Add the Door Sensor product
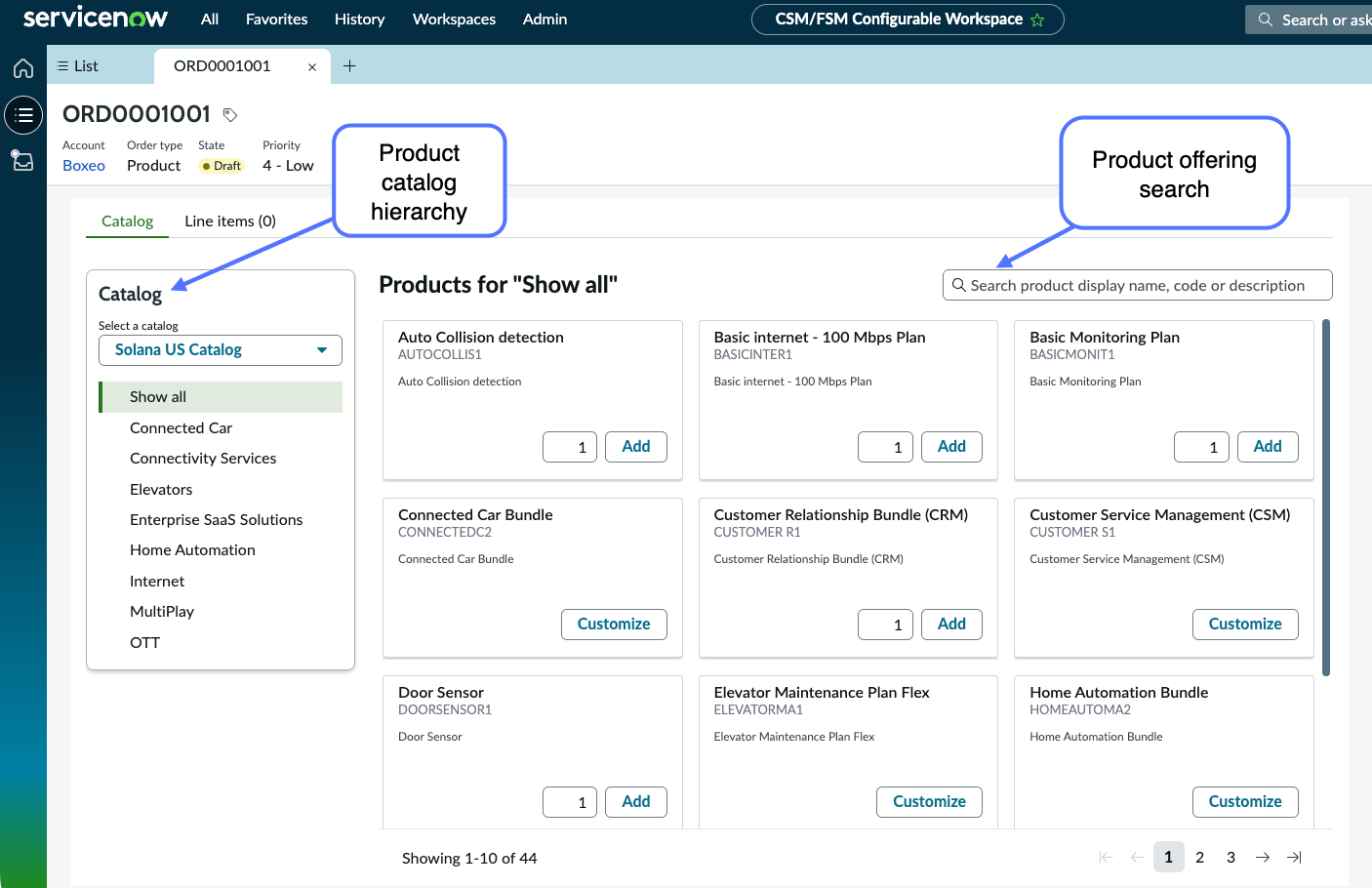The width and height of the screenshot is (1372, 888). click(636, 802)
